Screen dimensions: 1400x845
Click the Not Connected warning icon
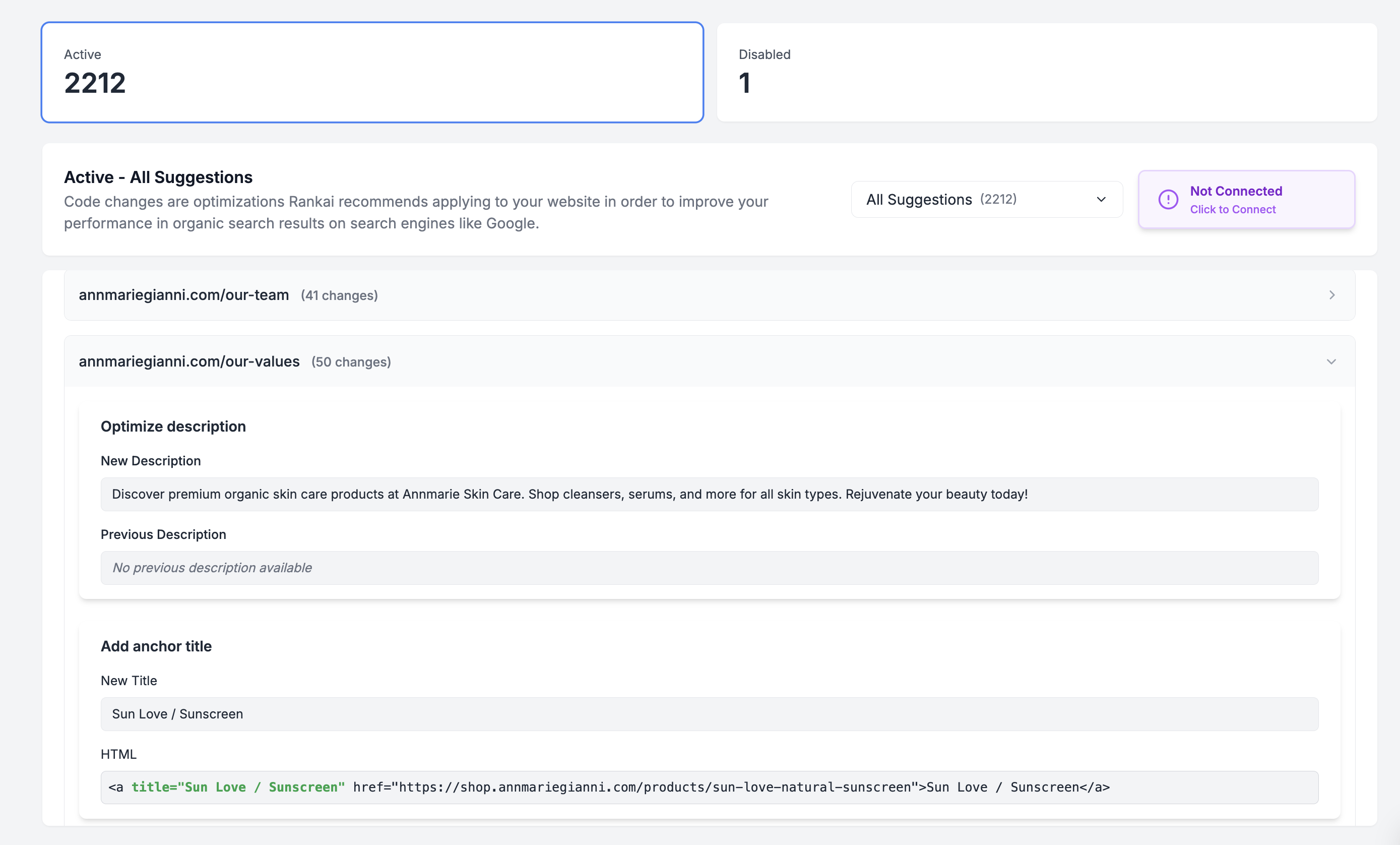tap(1168, 200)
